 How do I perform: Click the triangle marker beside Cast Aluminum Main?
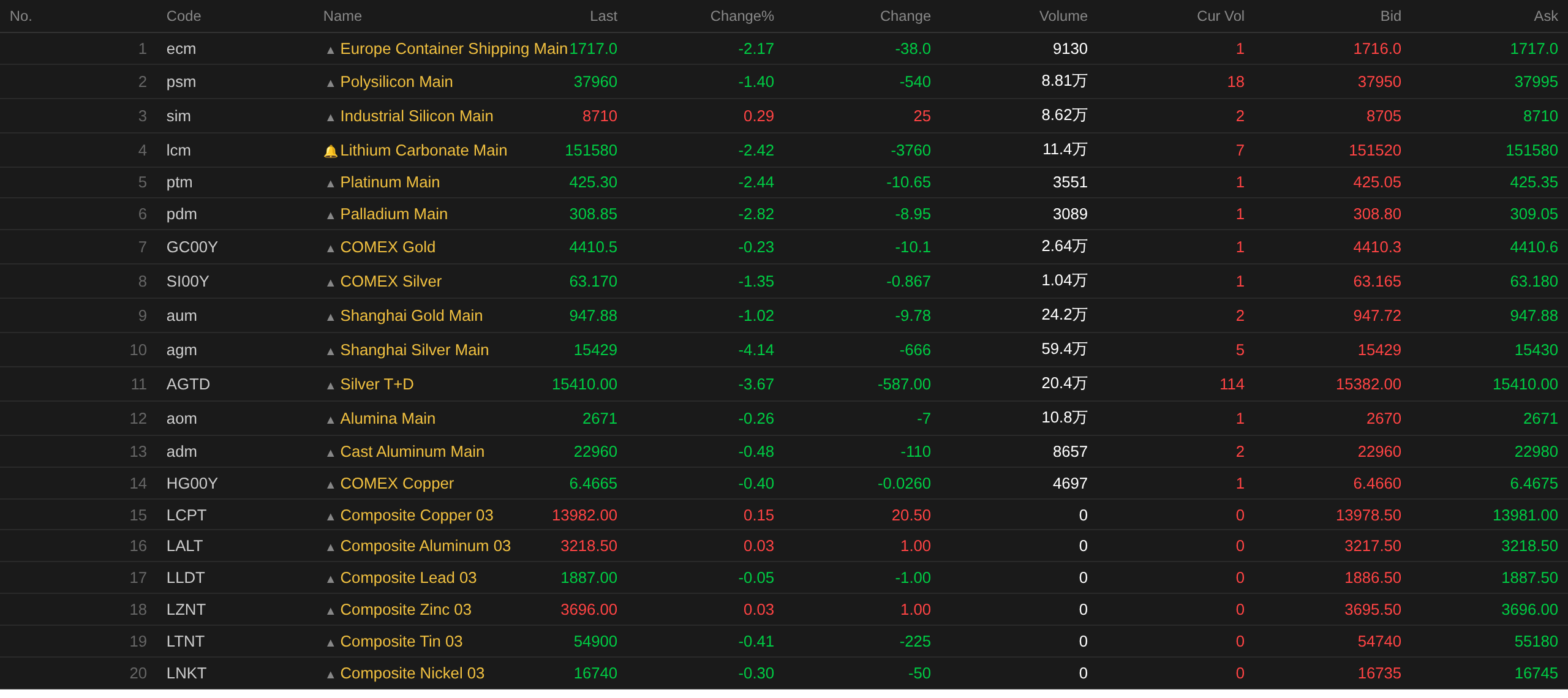coord(331,453)
